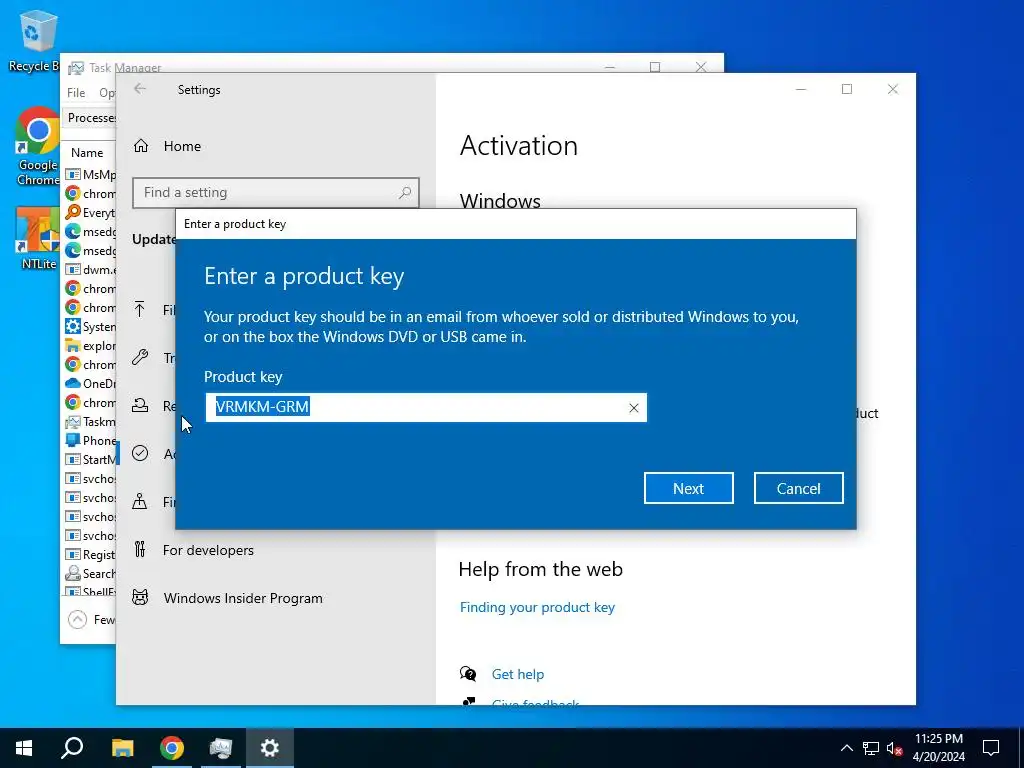Click the Recovery icon in Settings sidebar
Screen dimensions: 1024x768
tap(140, 406)
